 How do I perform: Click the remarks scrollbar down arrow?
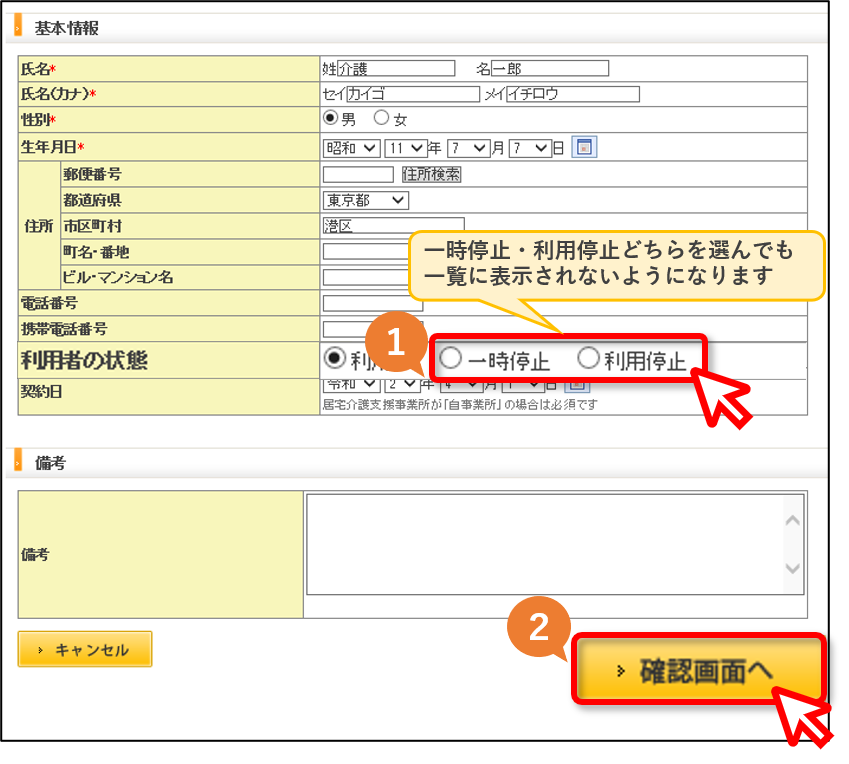[793, 568]
